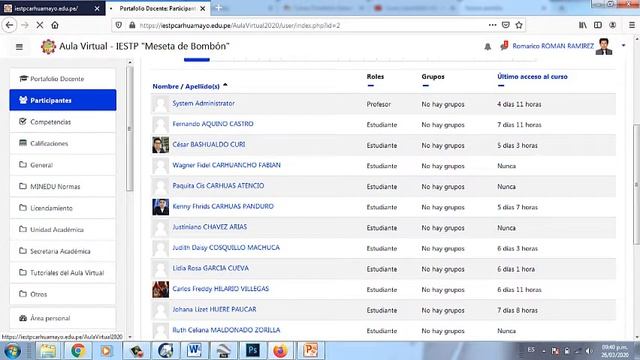640x360 pixels.
Task: Select Participantes in sidebar
Action: click(63, 100)
